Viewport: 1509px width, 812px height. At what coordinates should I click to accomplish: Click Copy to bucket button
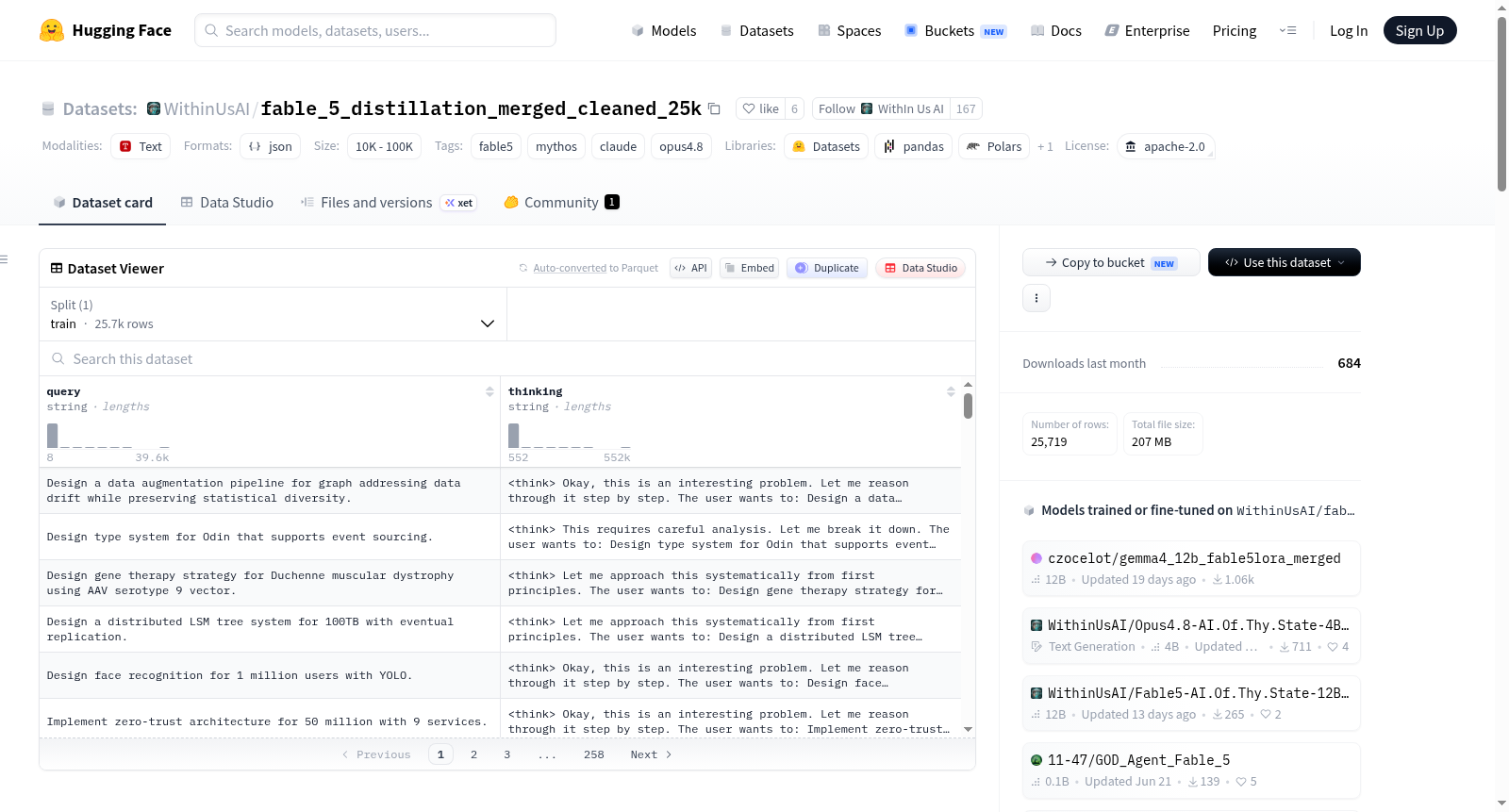[x=1111, y=262]
